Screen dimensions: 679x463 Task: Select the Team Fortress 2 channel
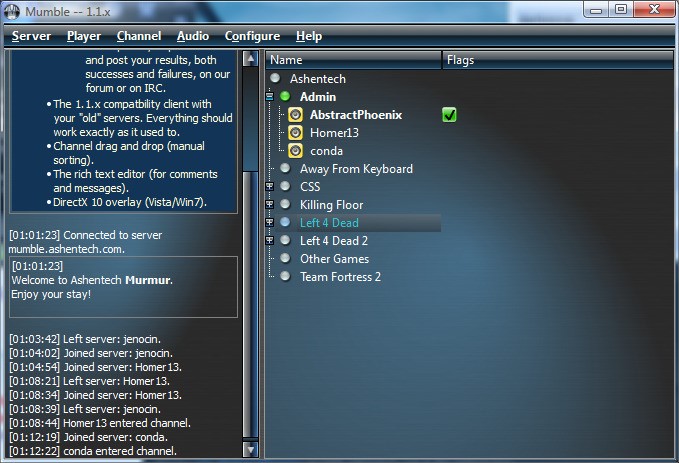pyautogui.click(x=340, y=277)
